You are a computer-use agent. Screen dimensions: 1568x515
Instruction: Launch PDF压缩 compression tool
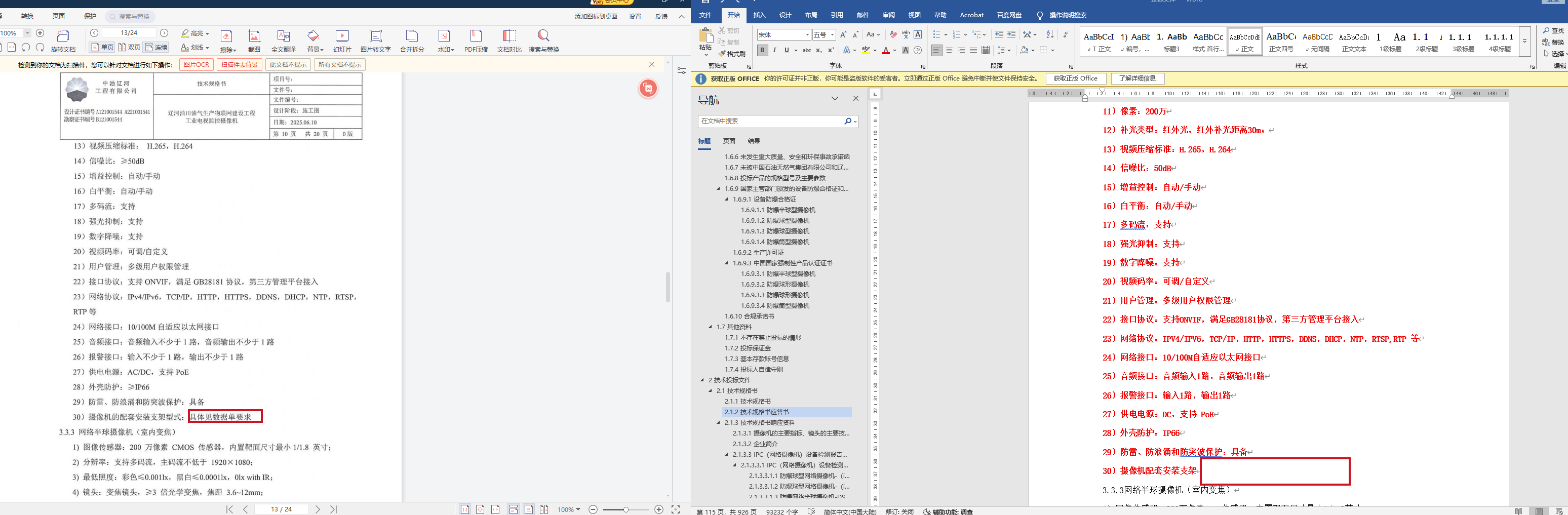point(476,40)
